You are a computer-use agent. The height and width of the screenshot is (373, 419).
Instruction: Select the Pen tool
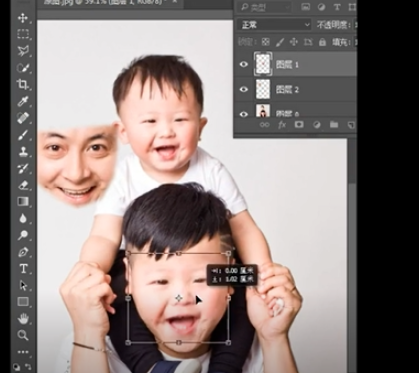tap(23, 252)
